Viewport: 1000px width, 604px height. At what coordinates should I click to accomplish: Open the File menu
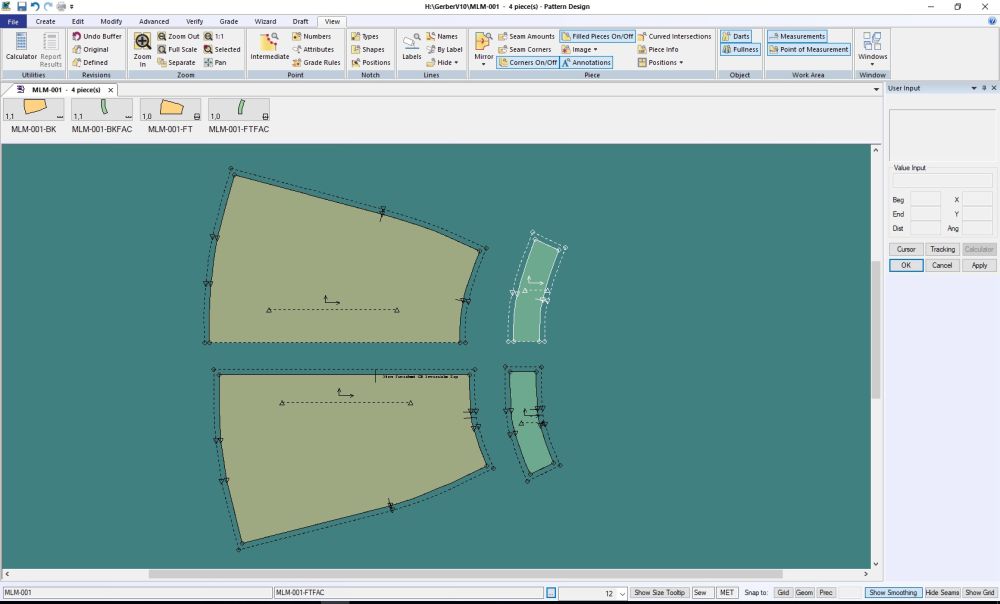pos(13,21)
